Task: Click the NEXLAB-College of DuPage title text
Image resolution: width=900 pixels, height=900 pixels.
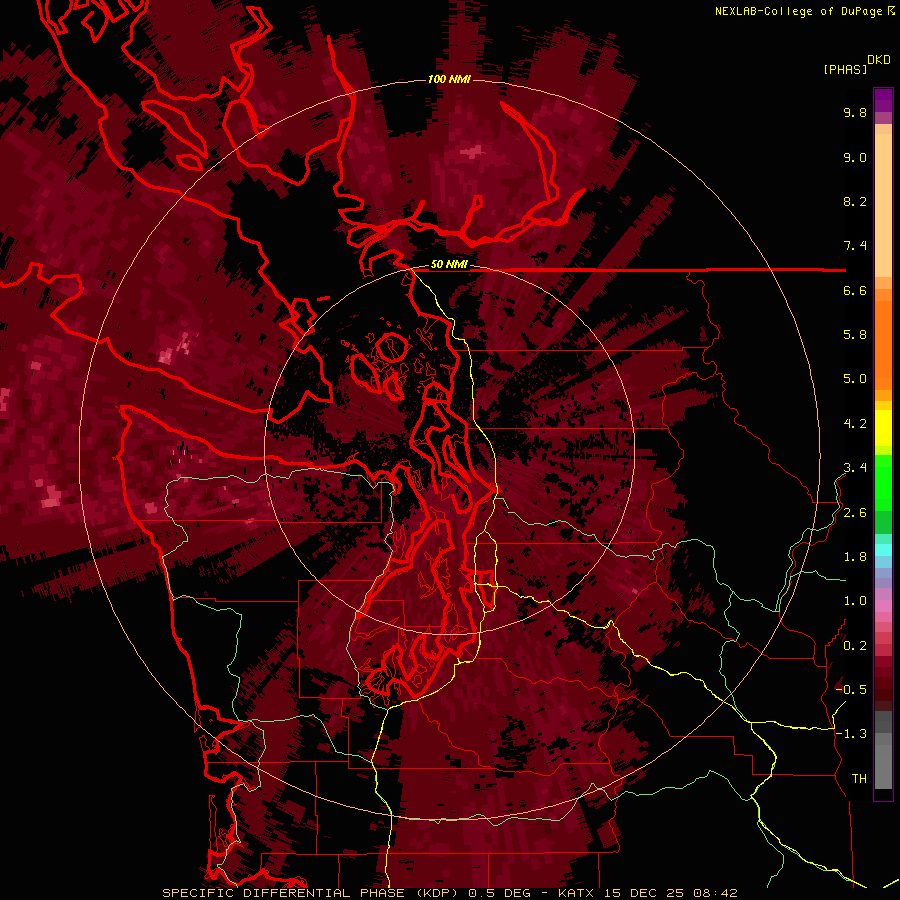Action: 798,11
